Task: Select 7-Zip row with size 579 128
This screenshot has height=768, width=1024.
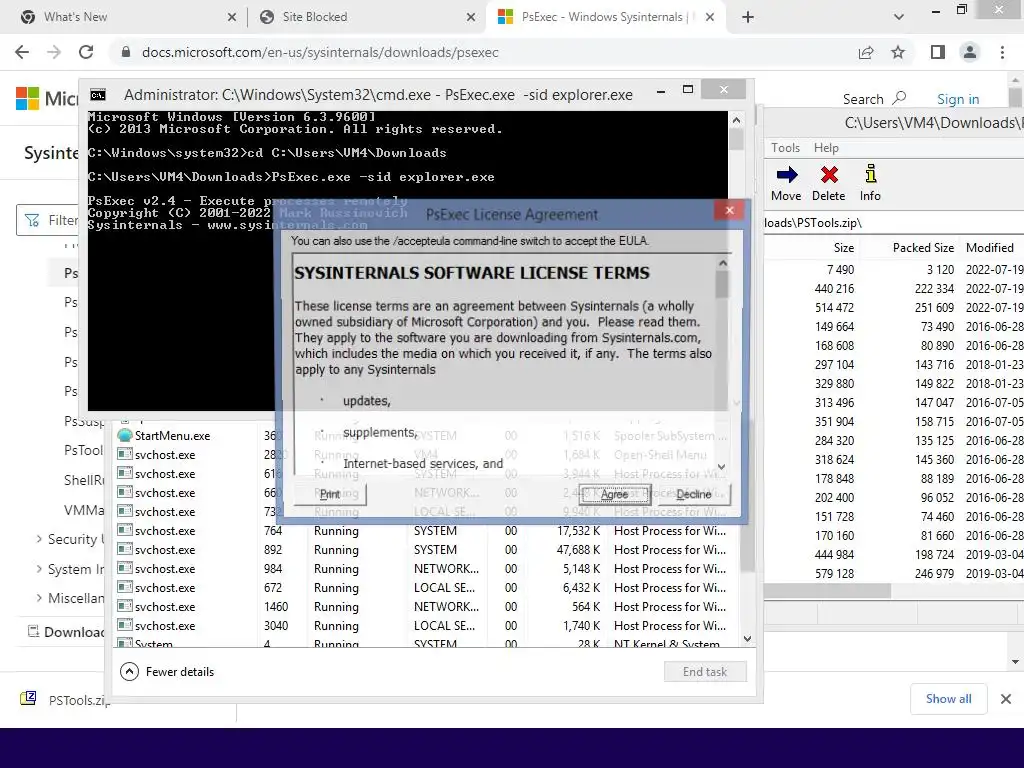Action: 895,573
